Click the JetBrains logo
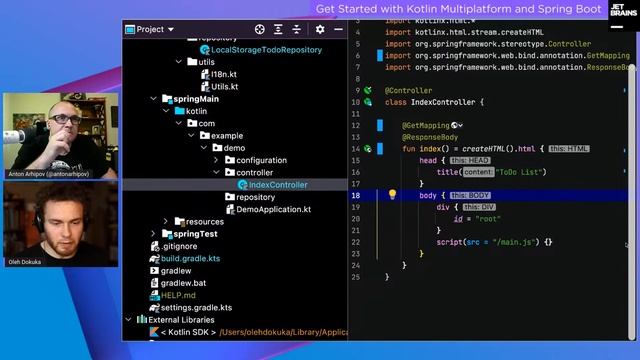The height and width of the screenshot is (360, 640). point(623,16)
